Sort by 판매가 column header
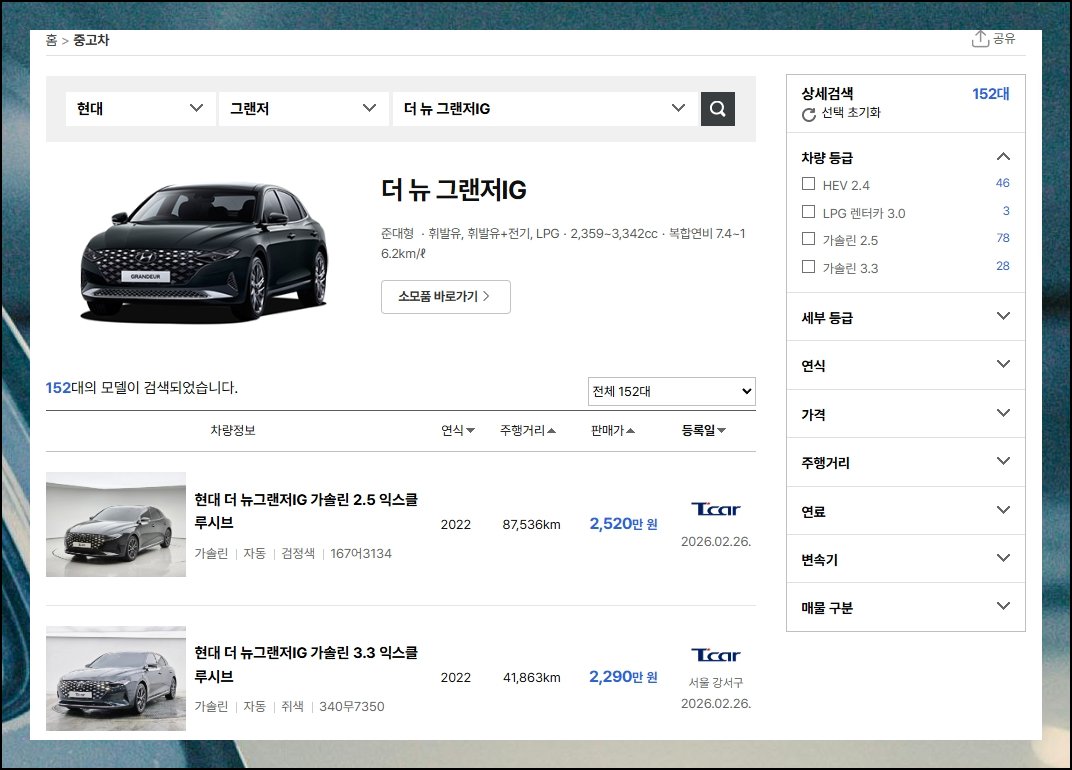 point(613,430)
